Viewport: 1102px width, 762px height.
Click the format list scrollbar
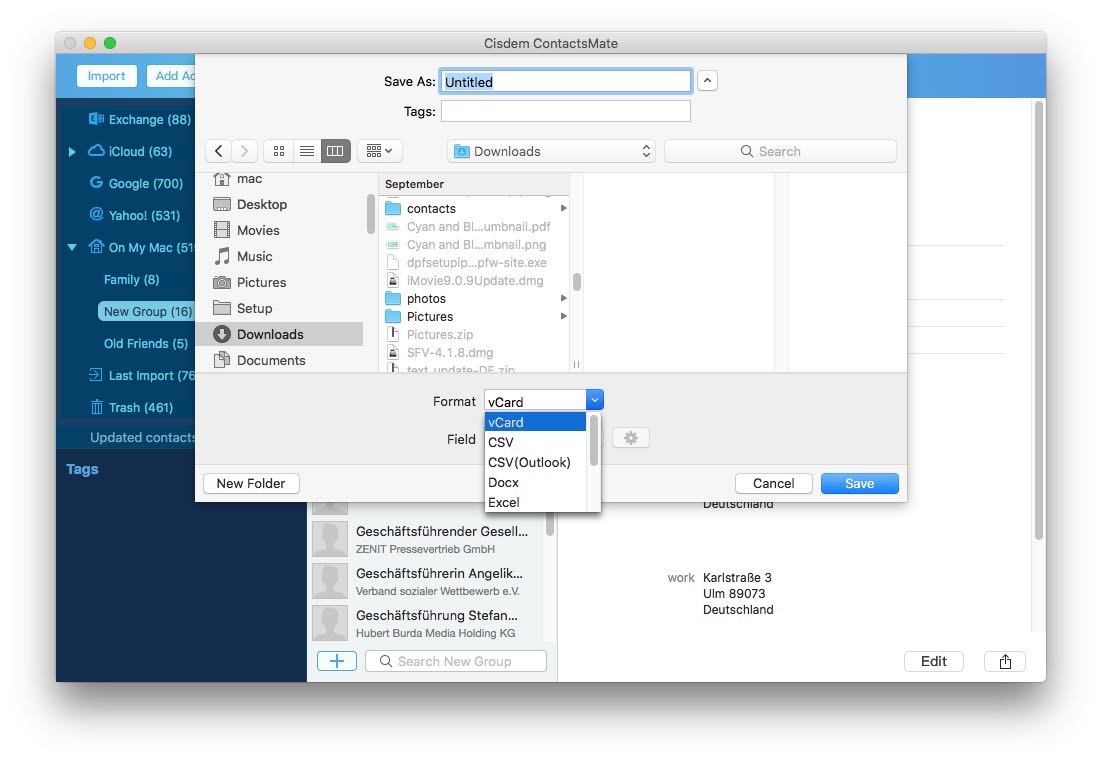point(594,441)
